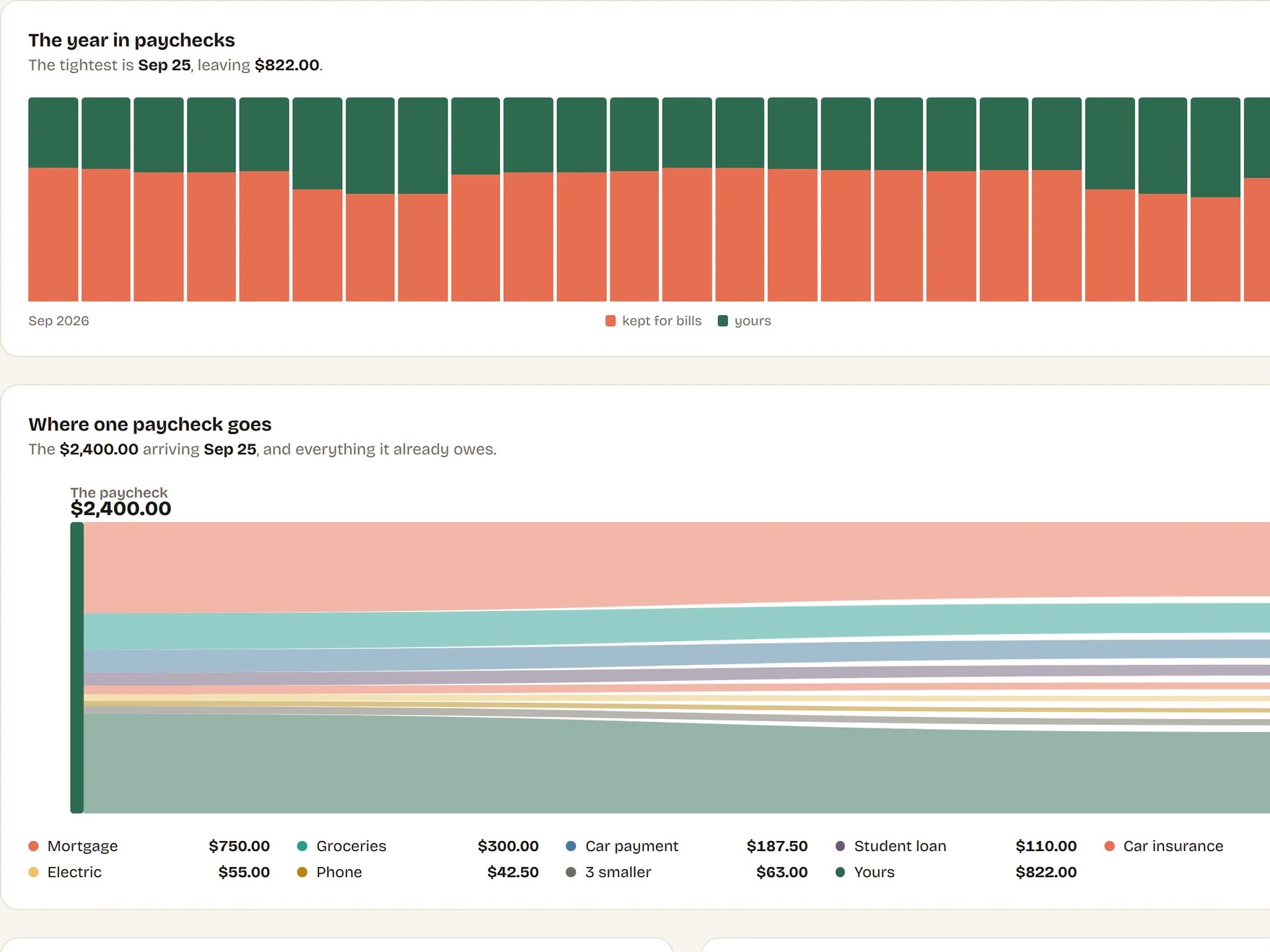Image resolution: width=1270 pixels, height=952 pixels.
Task: Click the Car insurance legend dot
Action: tap(1109, 846)
